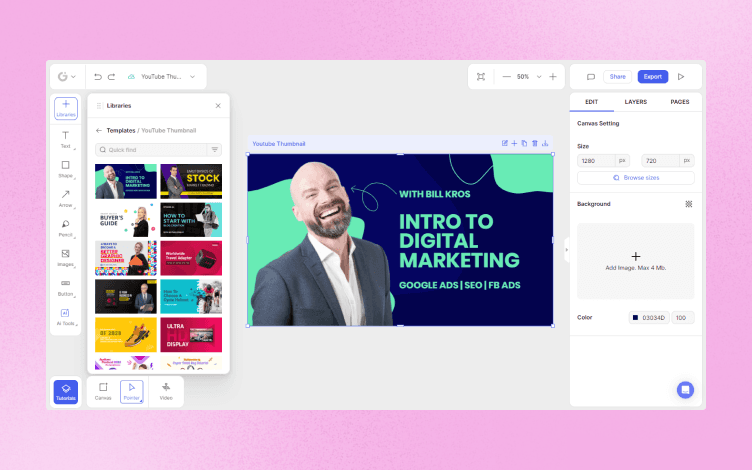Delete canvas with trash icon
This screenshot has height=470, width=752.
coord(535,143)
